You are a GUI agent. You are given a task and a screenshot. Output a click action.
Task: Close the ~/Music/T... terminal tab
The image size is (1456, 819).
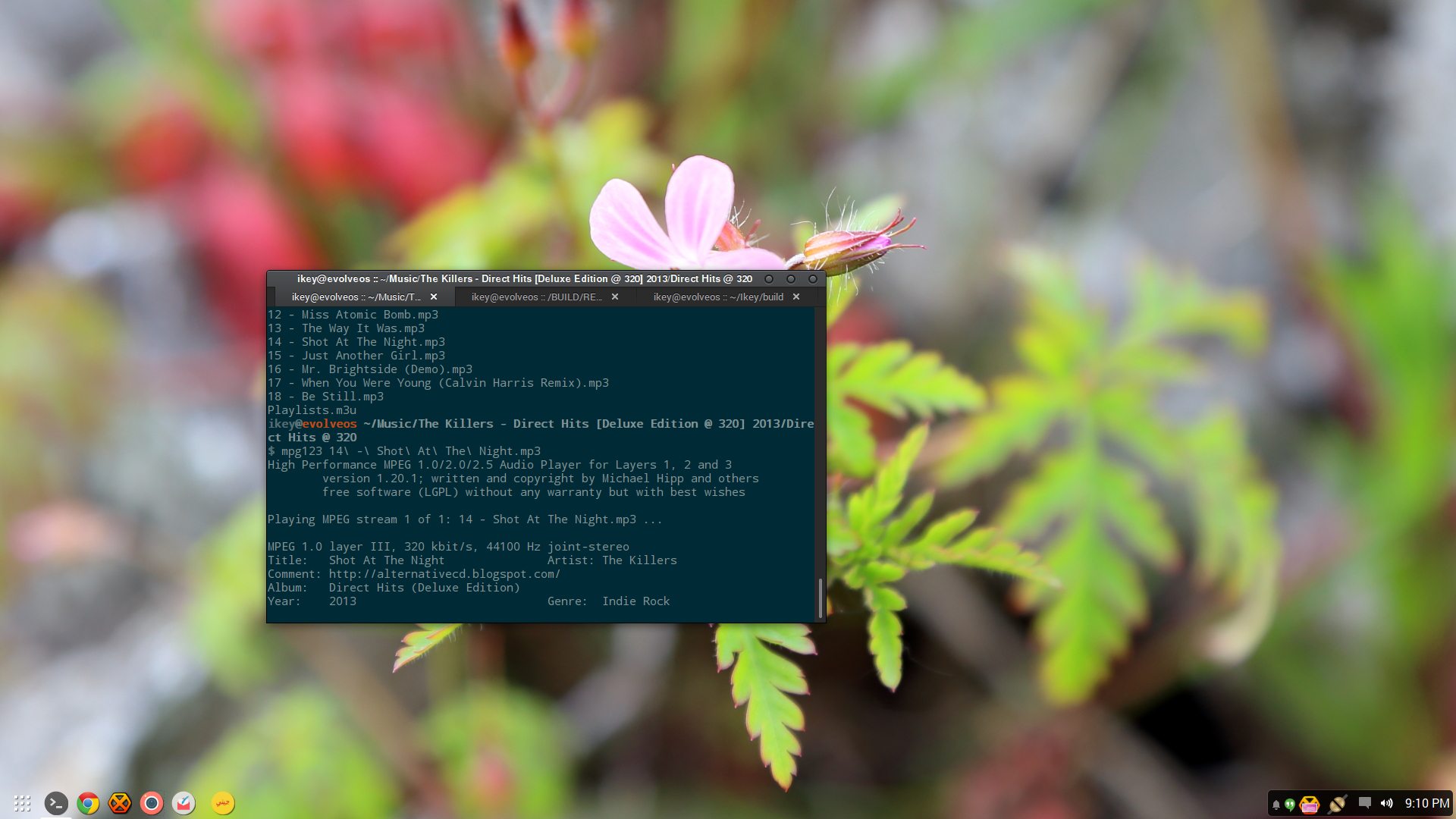coord(434,297)
